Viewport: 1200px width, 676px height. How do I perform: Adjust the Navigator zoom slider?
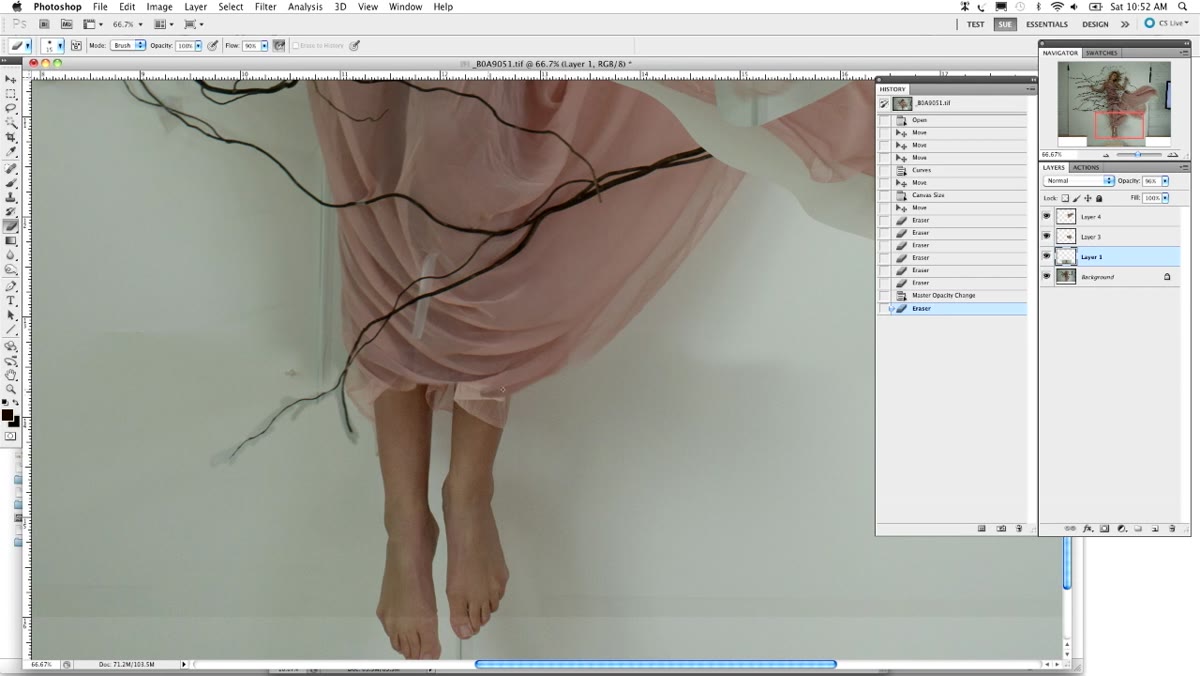[1138, 155]
